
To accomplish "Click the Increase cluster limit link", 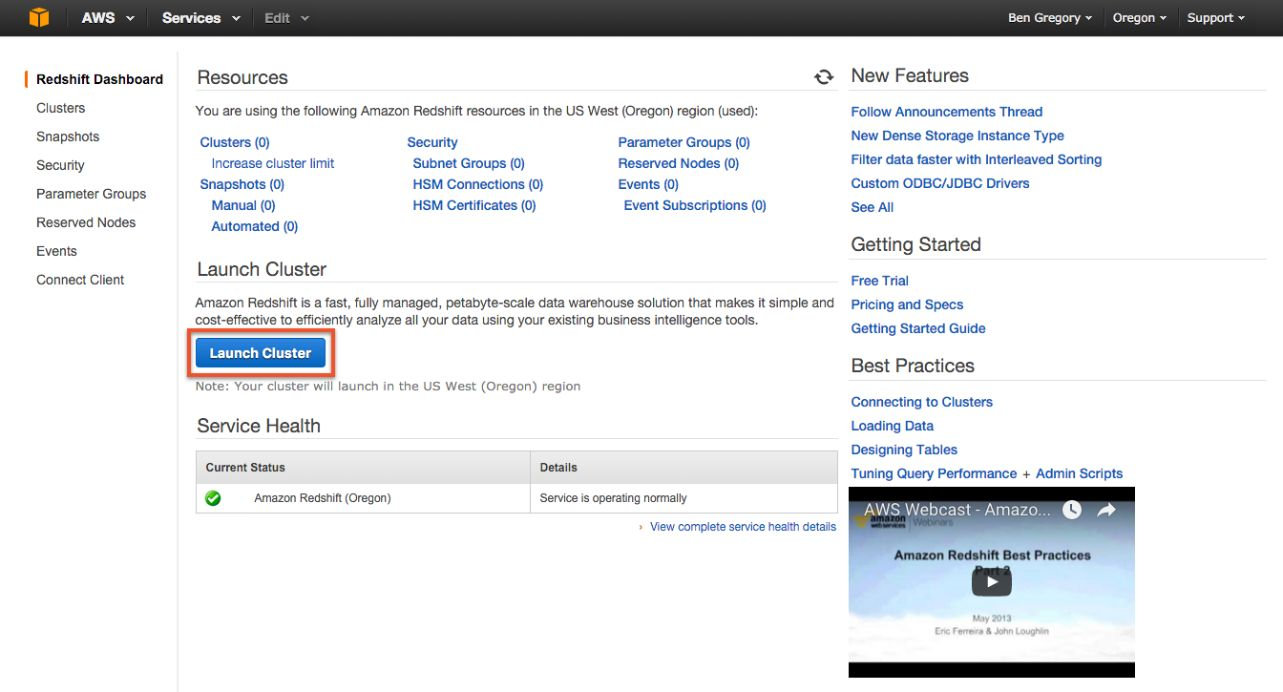I will tap(273, 163).
